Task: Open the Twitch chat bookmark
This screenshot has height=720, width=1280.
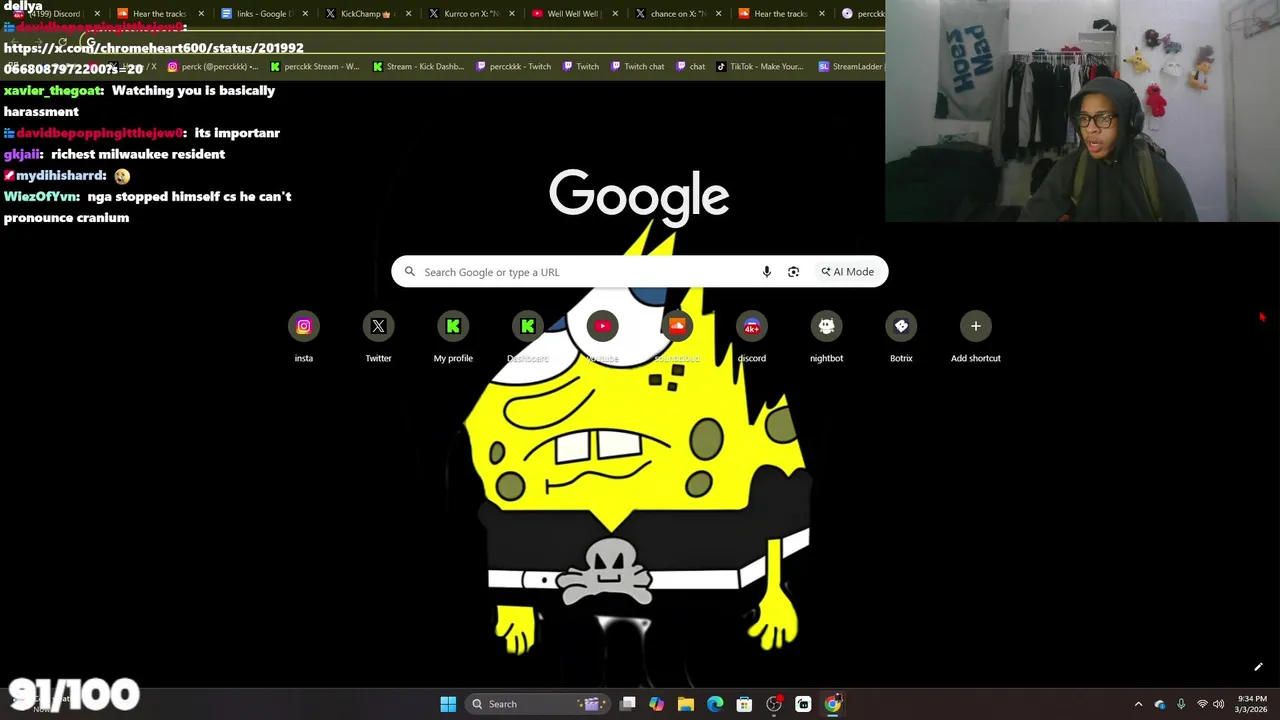Action: click(x=637, y=67)
